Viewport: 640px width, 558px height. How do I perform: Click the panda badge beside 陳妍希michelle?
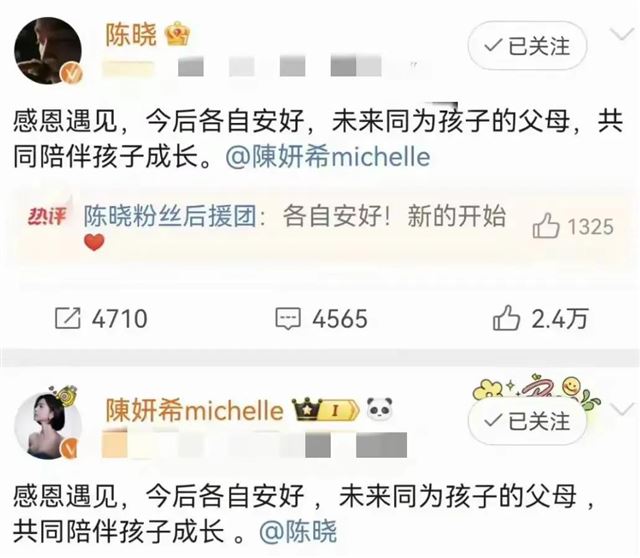(379, 409)
